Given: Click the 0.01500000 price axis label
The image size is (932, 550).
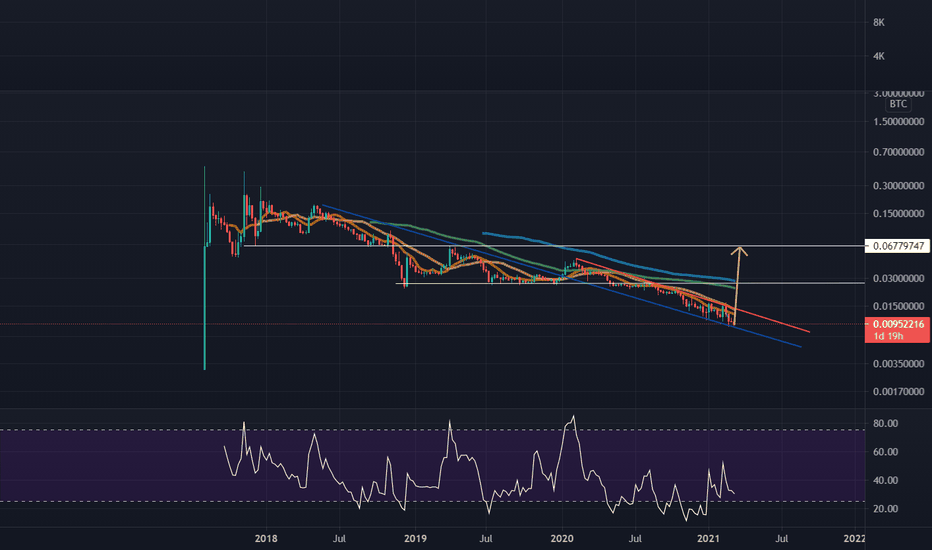Looking at the screenshot, I should pyautogui.click(x=898, y=306).
